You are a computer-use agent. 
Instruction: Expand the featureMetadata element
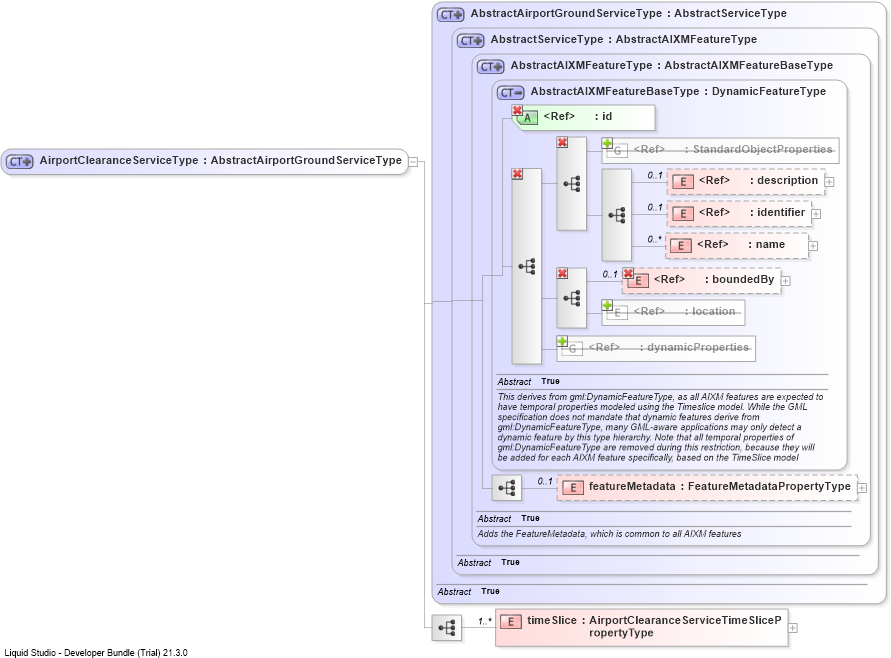click(862, 488)
